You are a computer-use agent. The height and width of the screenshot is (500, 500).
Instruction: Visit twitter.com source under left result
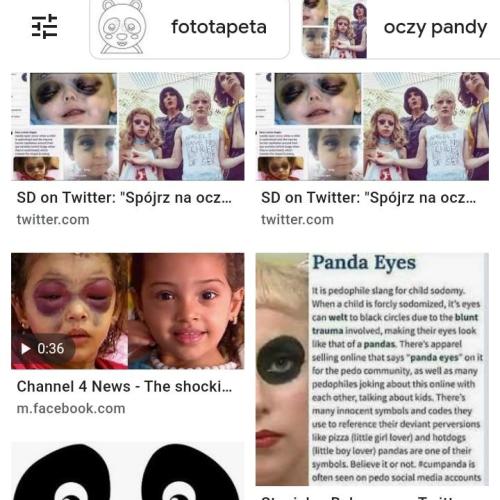(53, 220)
